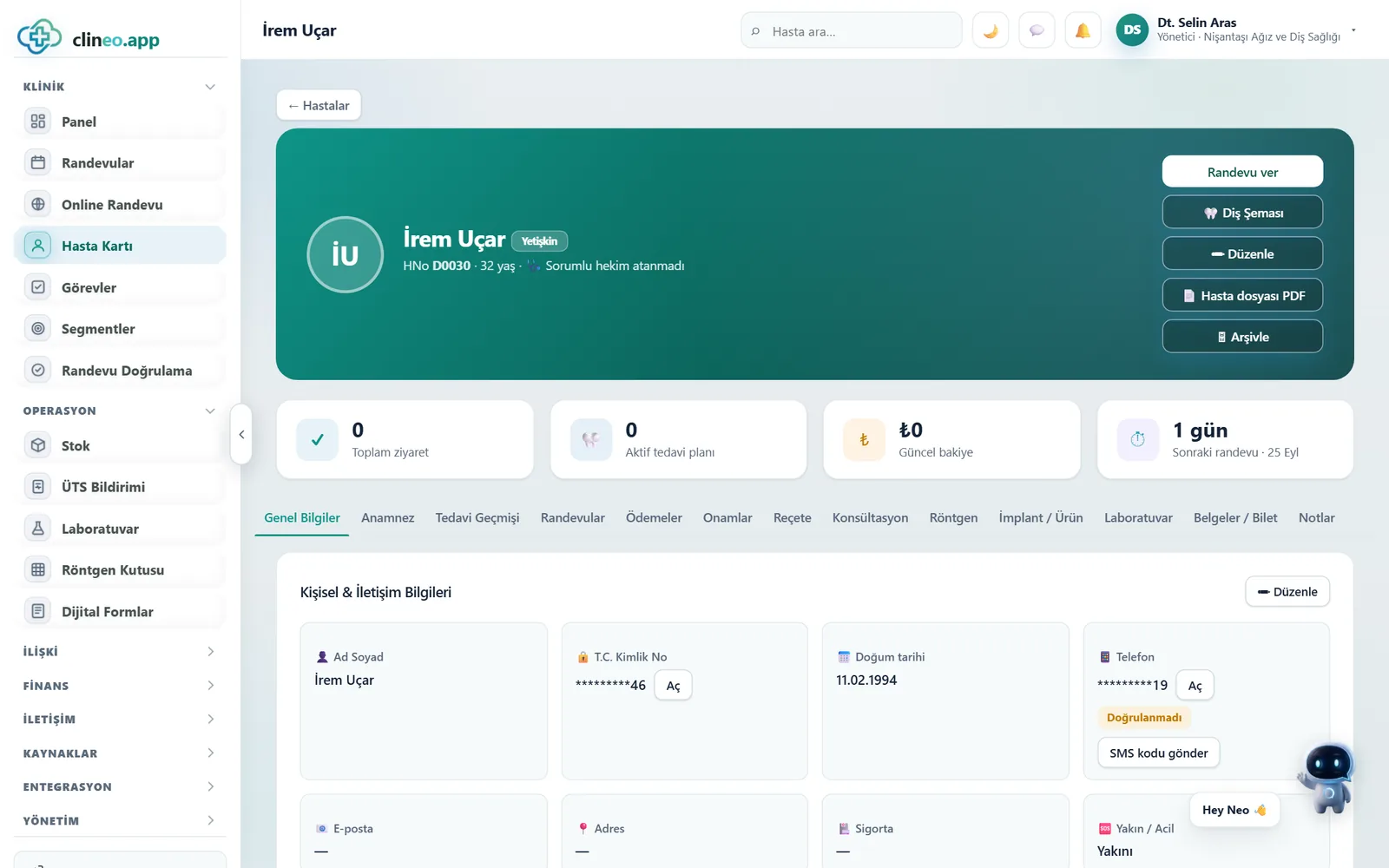
Task: Expand the FİNANS section
Action: point(210,685)
